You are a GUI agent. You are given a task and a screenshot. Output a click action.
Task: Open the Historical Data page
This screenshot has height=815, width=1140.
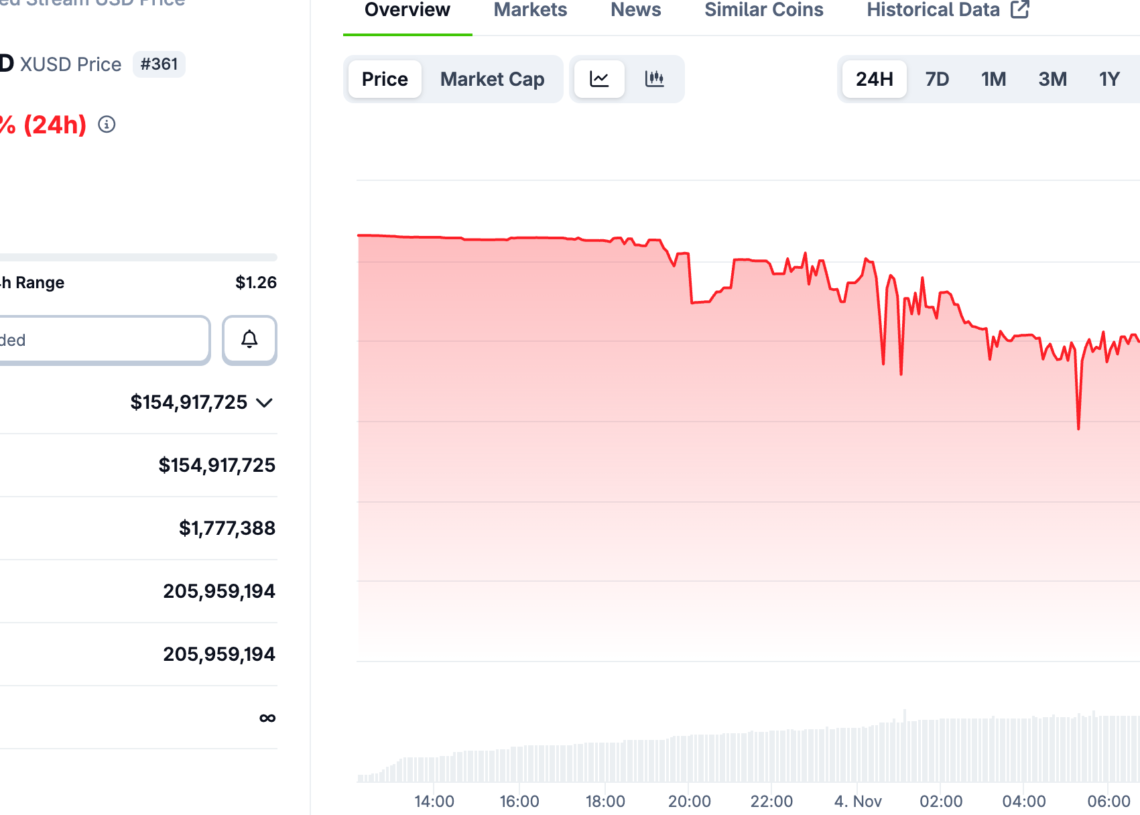click(933, 10)
